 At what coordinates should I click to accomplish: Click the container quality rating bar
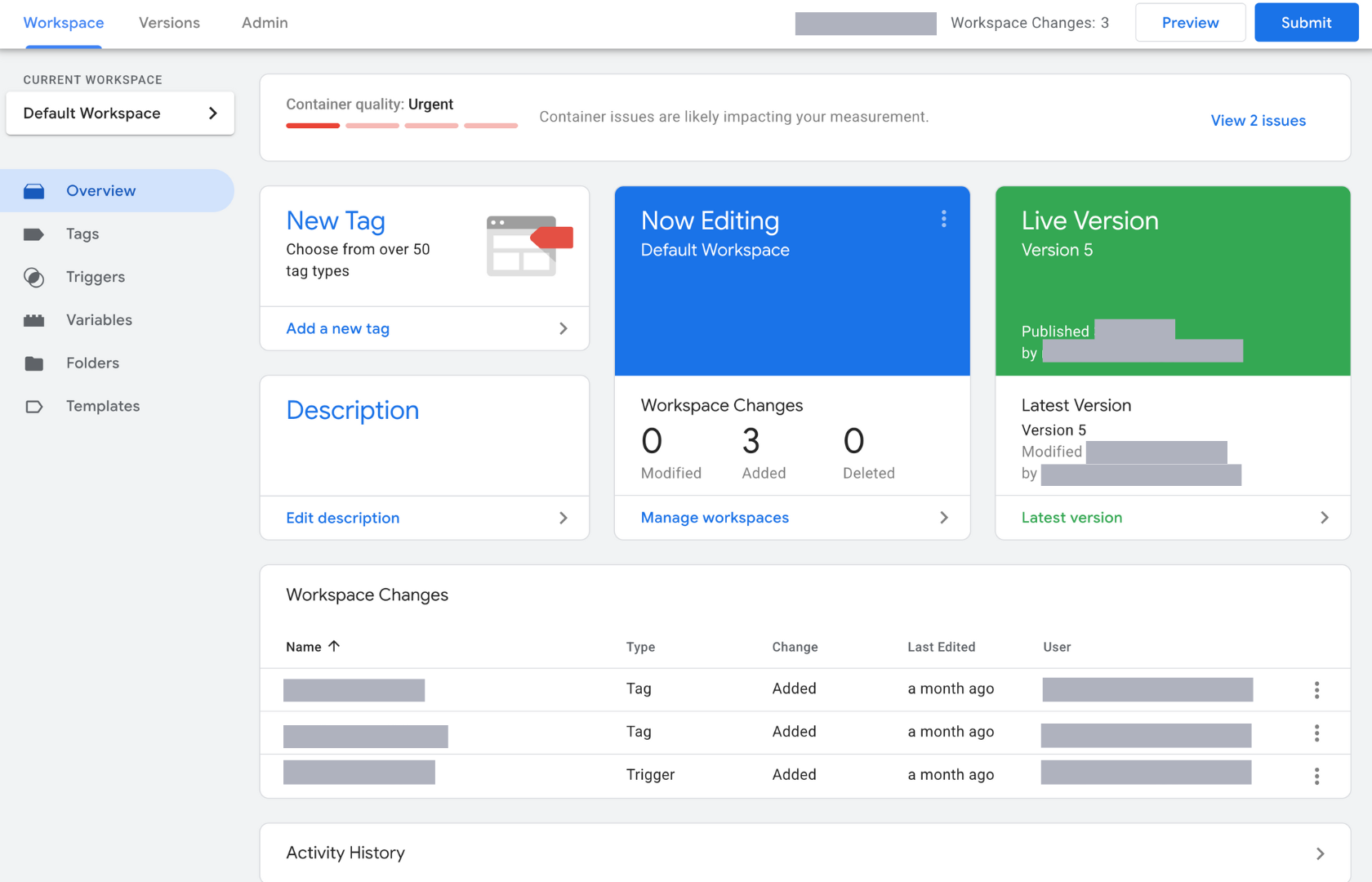coord(400,125)
